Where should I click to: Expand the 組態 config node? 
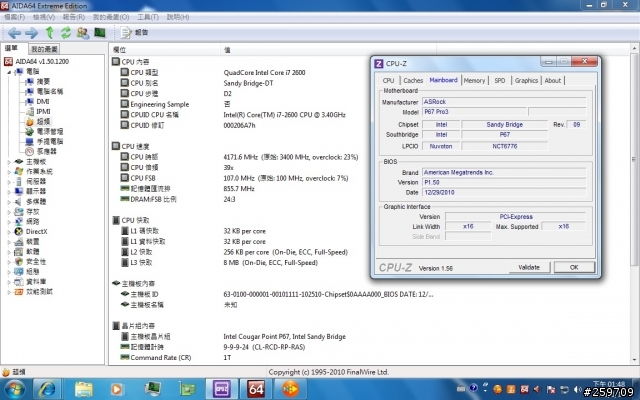(9, 272)
